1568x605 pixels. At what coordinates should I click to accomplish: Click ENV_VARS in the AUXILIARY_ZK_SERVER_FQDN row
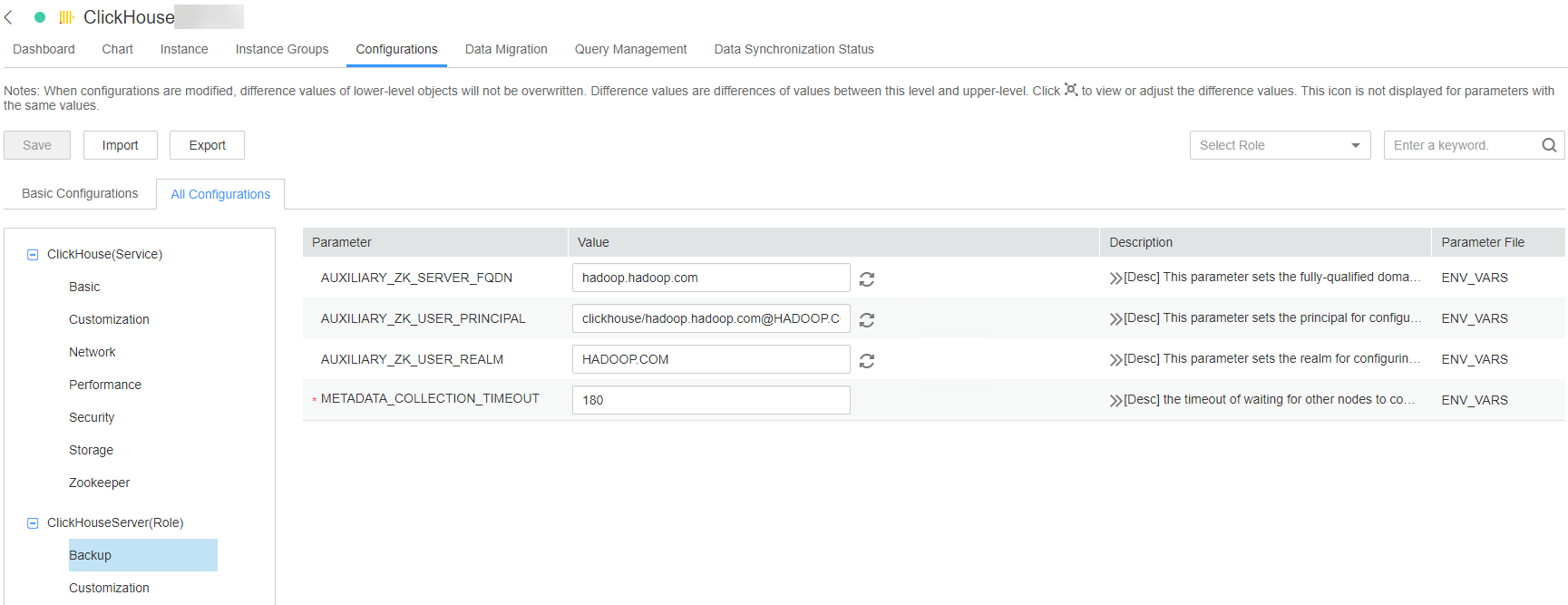pyautogui.click(x=1475, y=278)
